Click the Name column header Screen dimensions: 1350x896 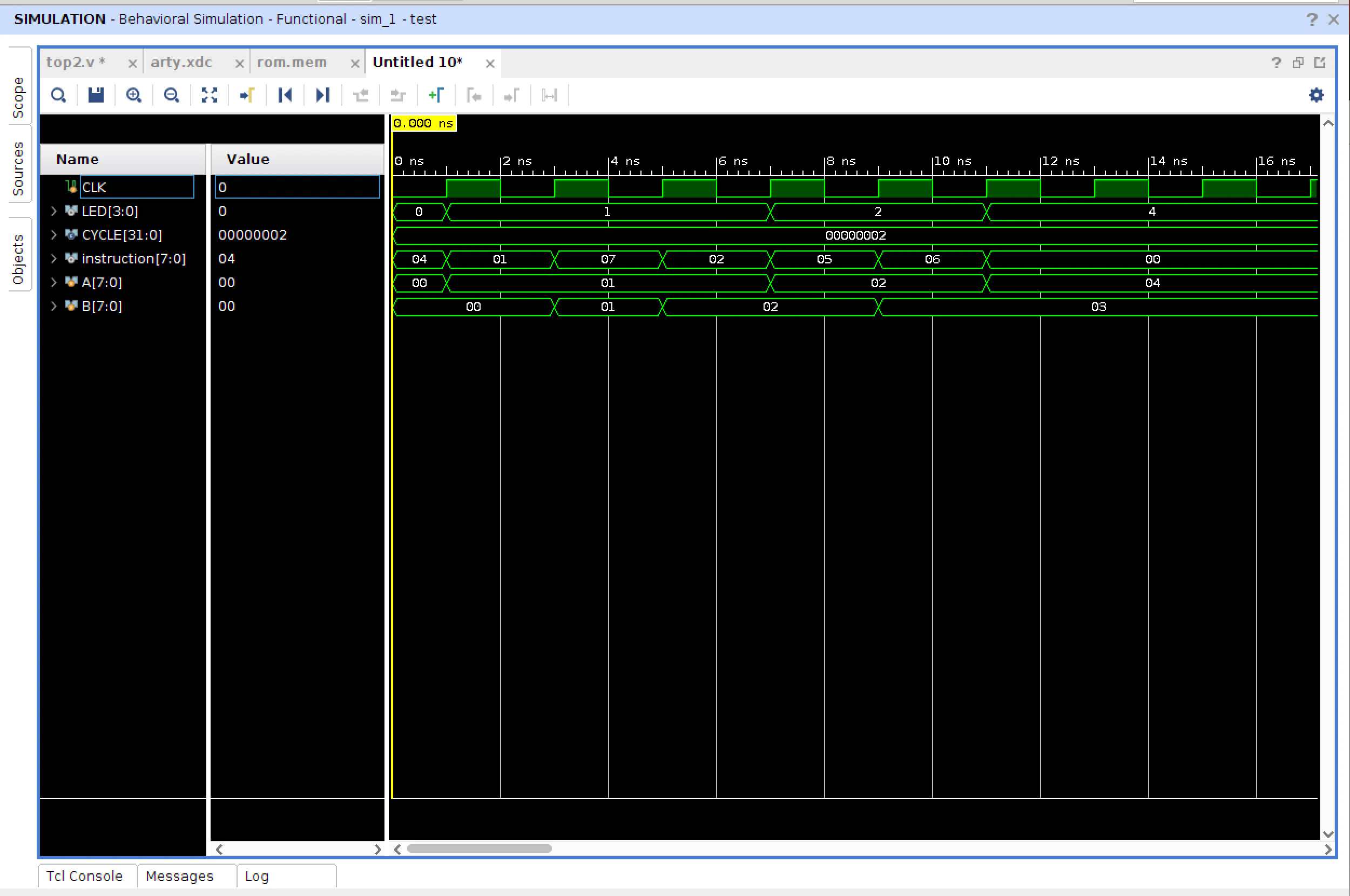pyautogui.click(x=123, y=159)
